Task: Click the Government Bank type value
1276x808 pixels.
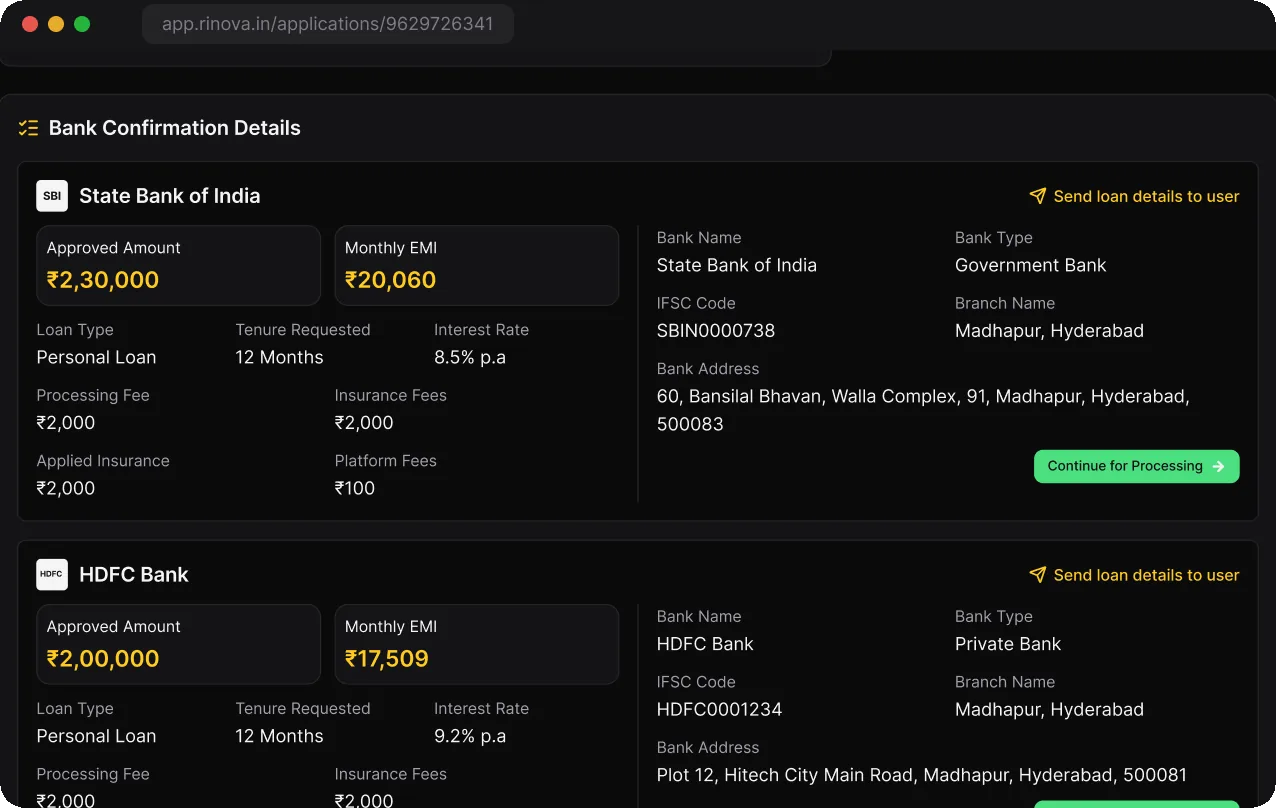Action: point(1031,265)
